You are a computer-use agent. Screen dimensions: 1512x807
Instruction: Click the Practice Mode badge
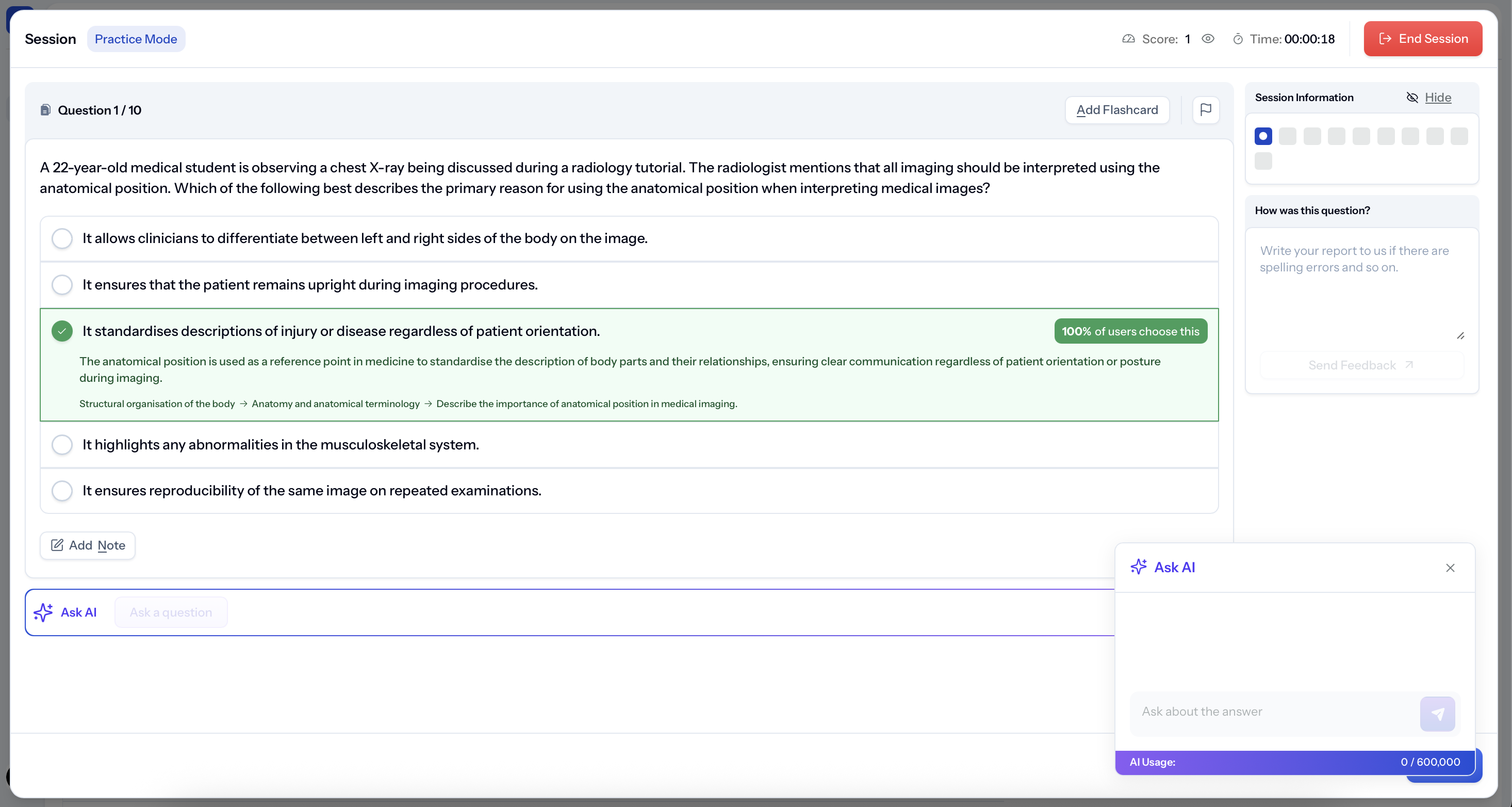(136, 39)
